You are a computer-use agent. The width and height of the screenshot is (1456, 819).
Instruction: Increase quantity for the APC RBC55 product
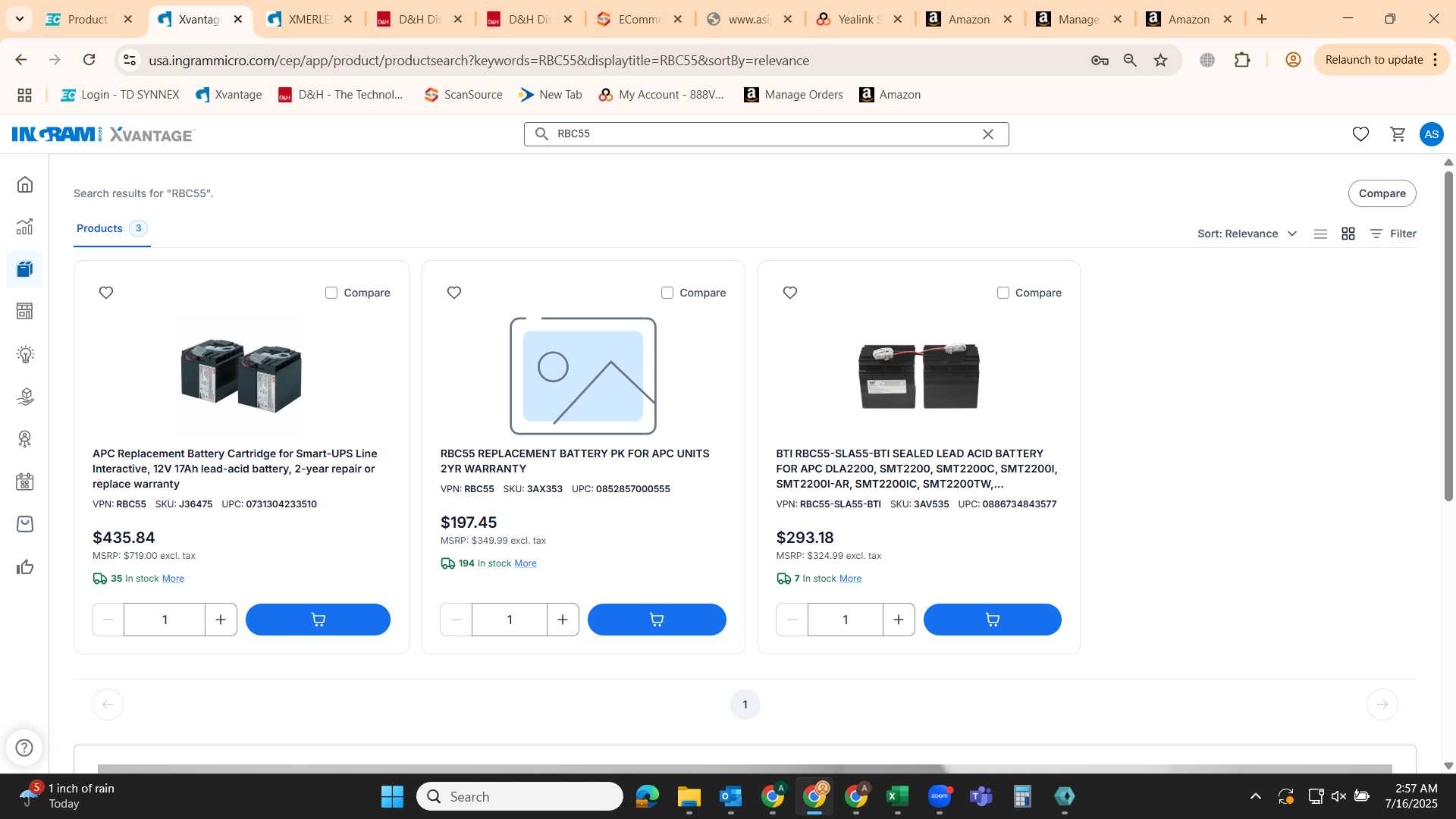pyautogui.click(x=221, y=620)
